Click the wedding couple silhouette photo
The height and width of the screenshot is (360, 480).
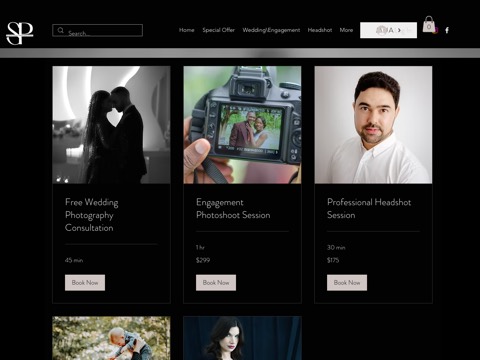coord(111,125)
